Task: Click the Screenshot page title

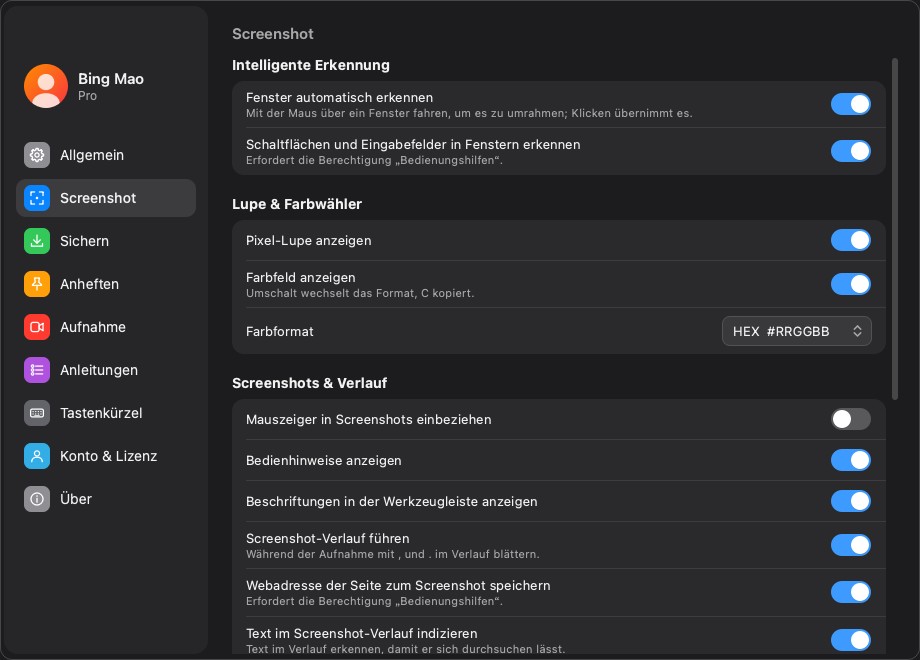Action: click(x=273, y=34)
